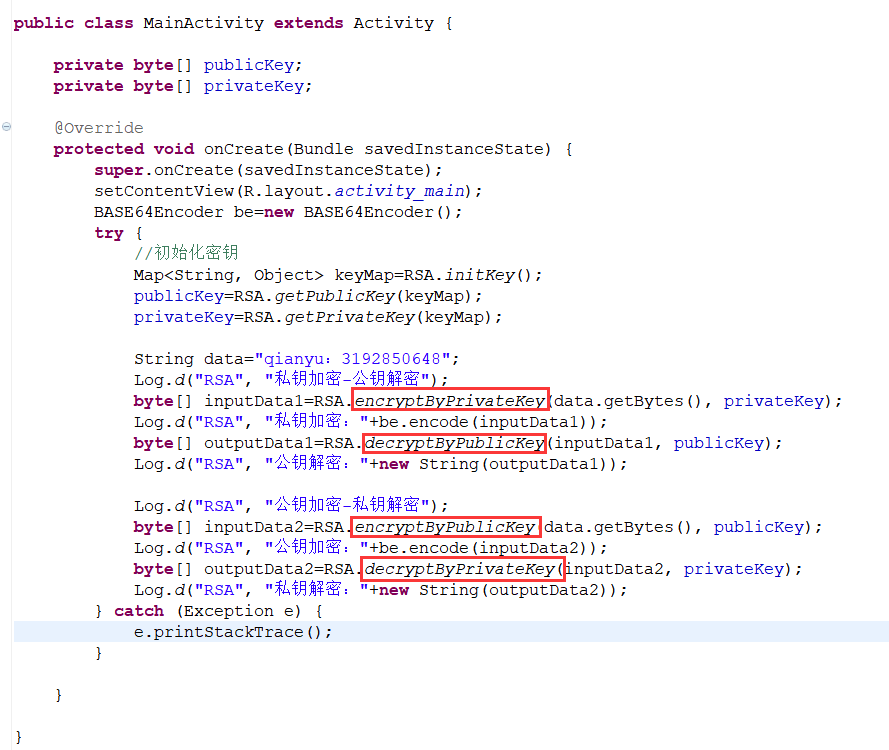This screenshot has width=889, height=750.
Task: Click the keyMap variable in Map declaration
Action: click(364, 276)
